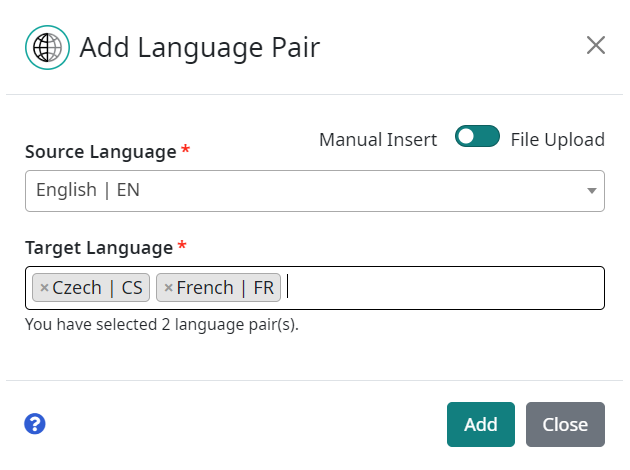Click the Manual Insert label
This screenshot has width=630, height=470.
[378, 140]
